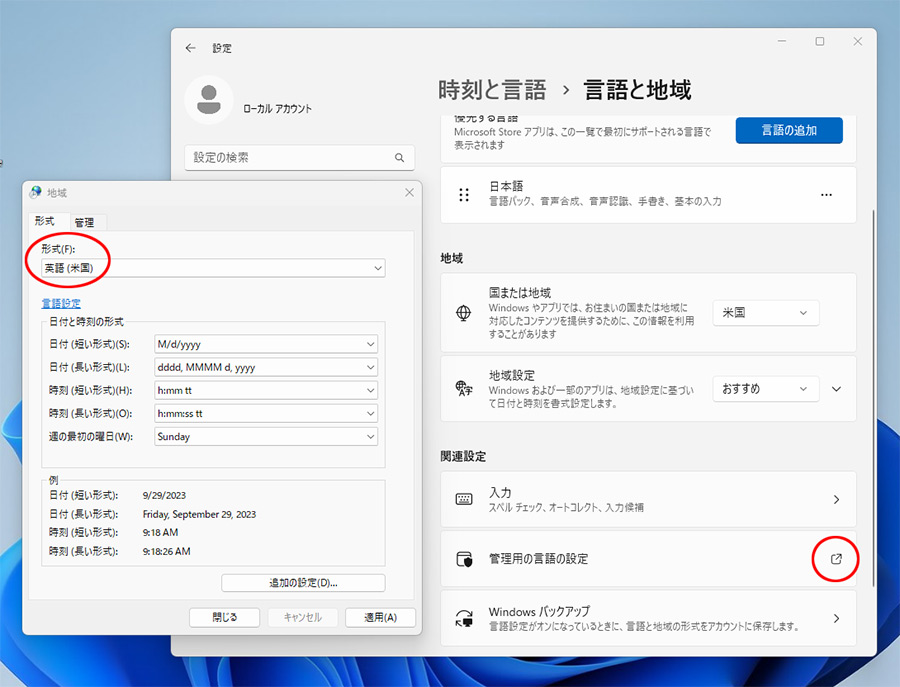Open the 週の最初の曜日 dropdown Sunday
900x687 pixels.
click(x=266, y=437)
